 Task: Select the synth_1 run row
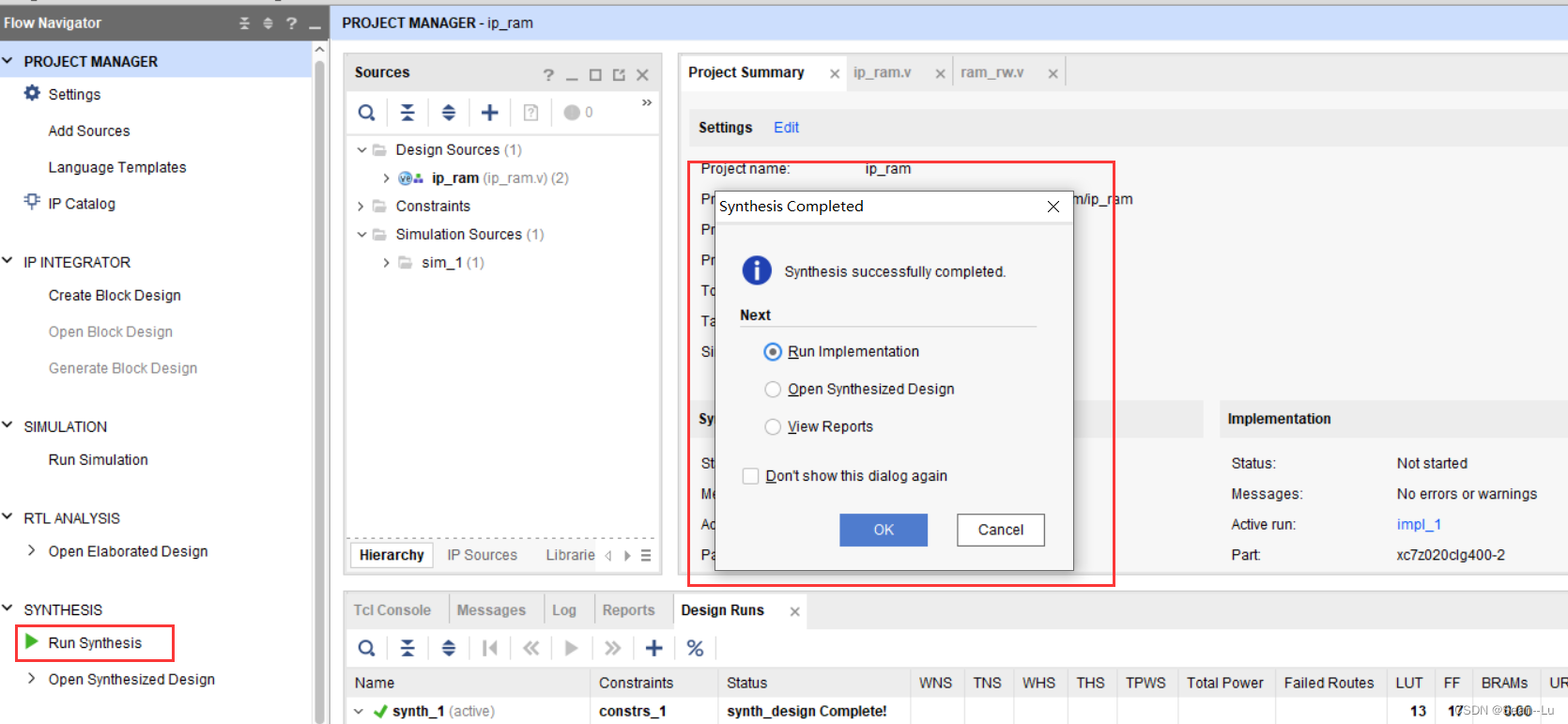[956, 711]
